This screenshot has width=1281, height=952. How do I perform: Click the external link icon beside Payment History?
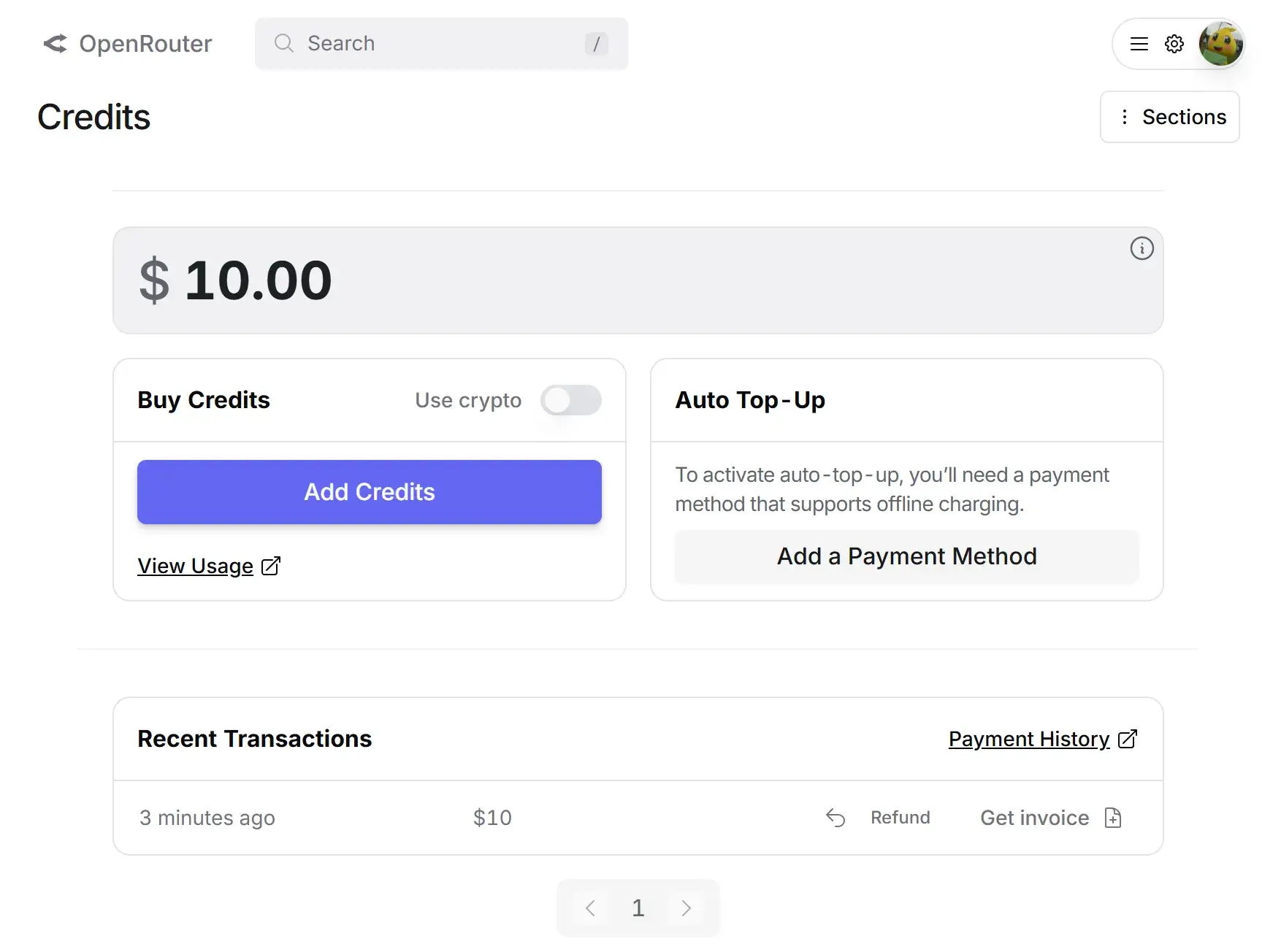coord(1128,739)
